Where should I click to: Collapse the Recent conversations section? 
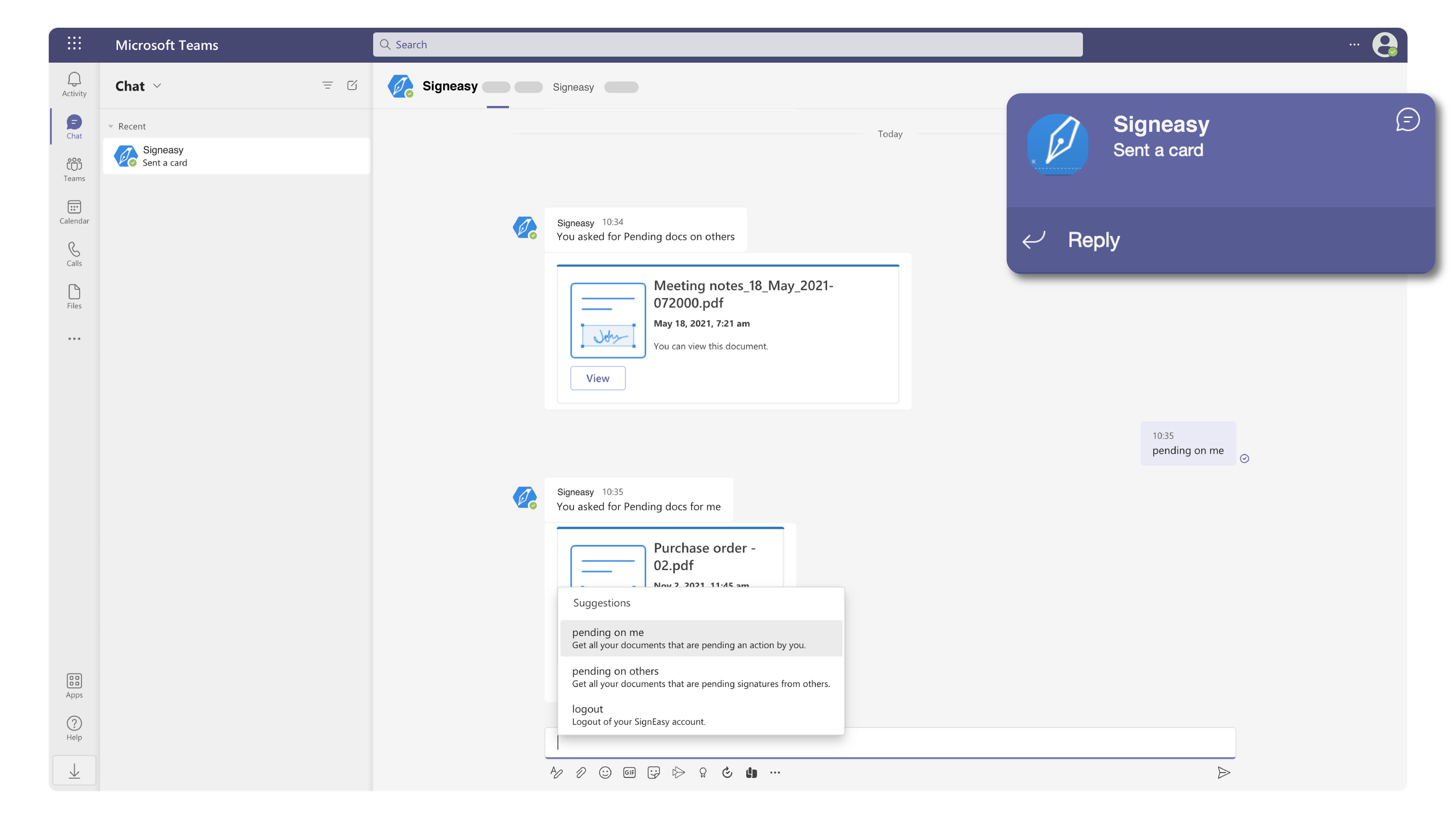pyautogui.click(x=111, y=126)
